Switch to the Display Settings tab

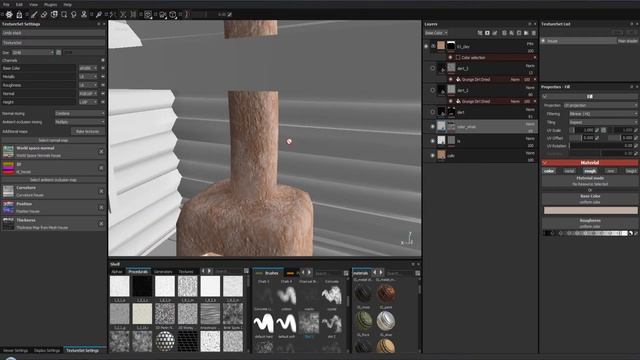[x=47, y=350]
